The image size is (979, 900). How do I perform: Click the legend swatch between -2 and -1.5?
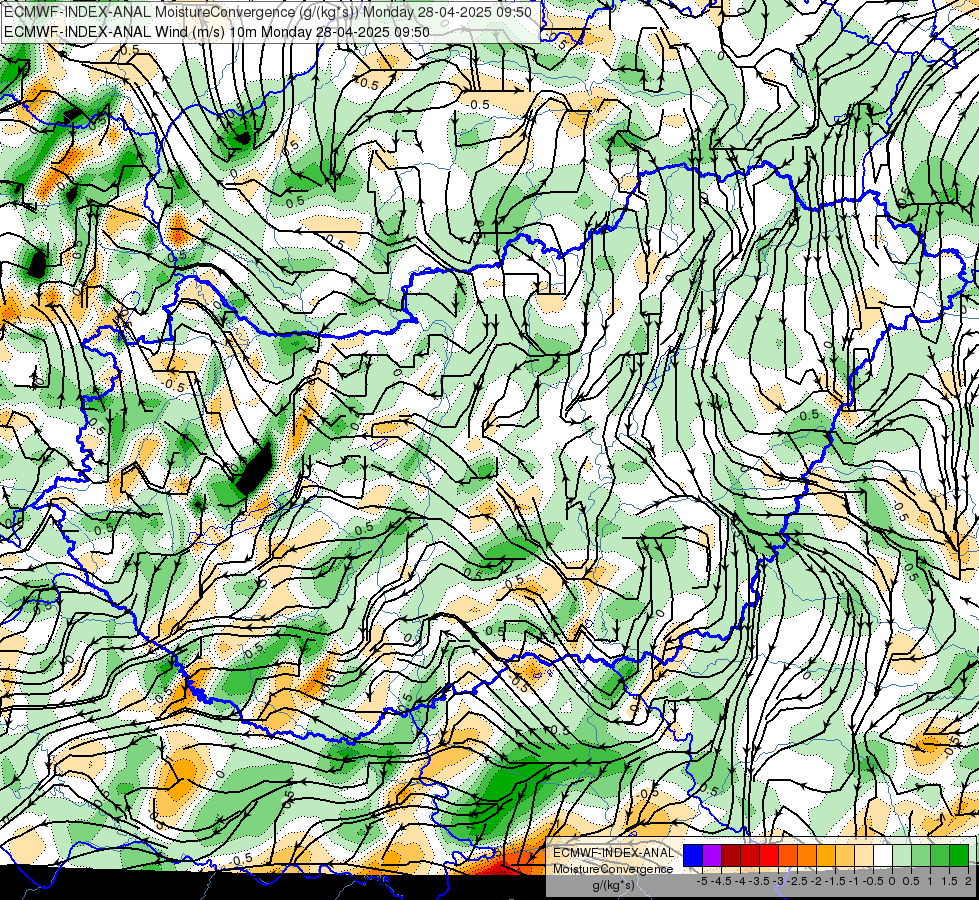click(x=826, y=856)
